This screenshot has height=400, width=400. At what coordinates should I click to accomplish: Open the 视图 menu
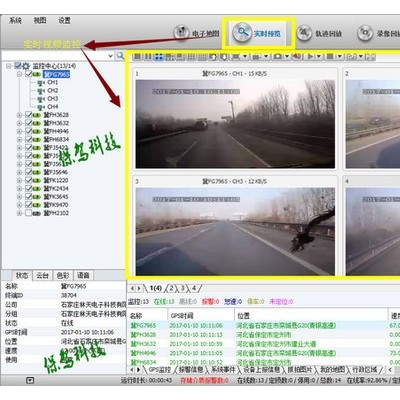pos(40,20)
